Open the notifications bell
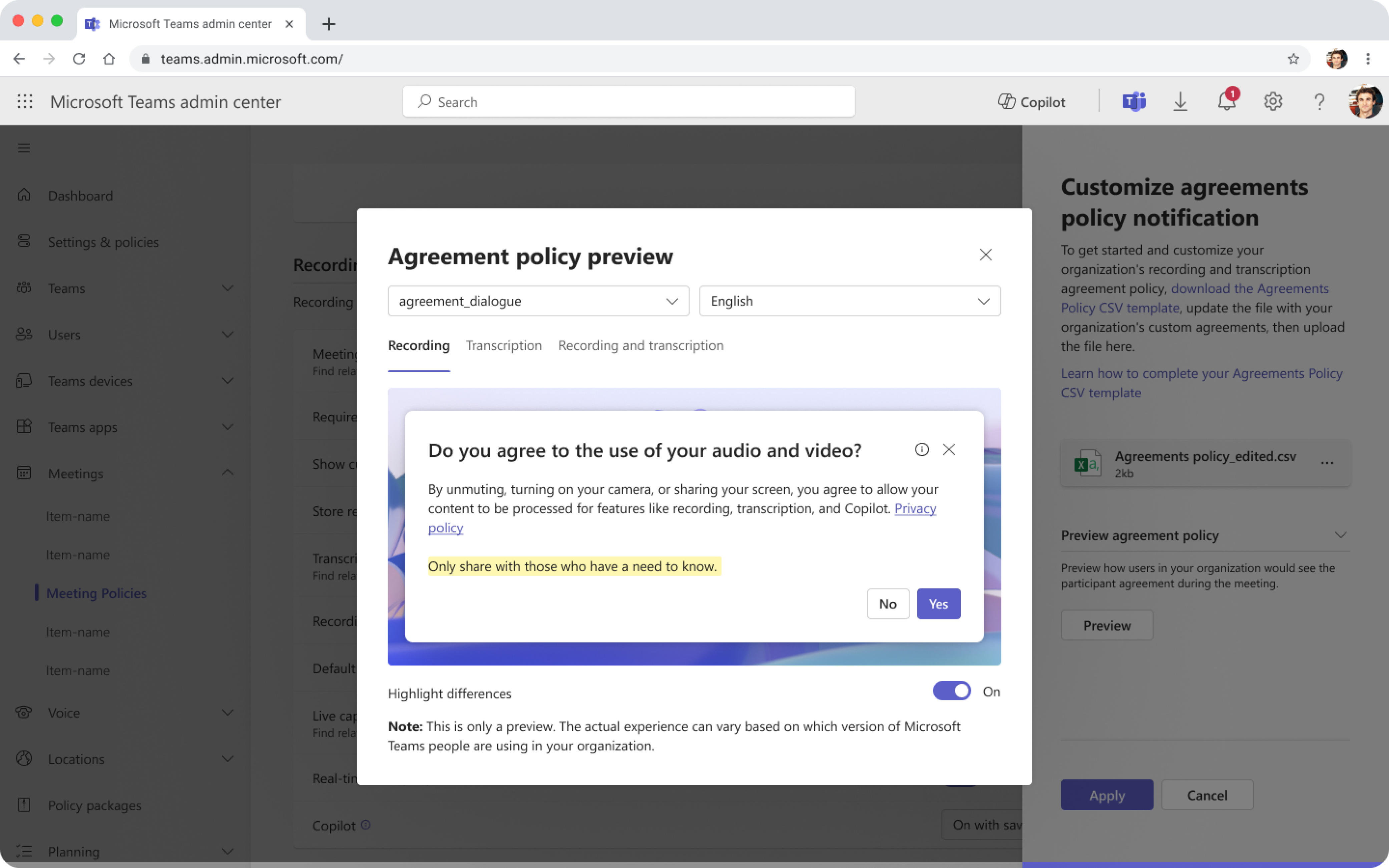This screenshot has height=868, width=1389. (x=1227, y=102)
